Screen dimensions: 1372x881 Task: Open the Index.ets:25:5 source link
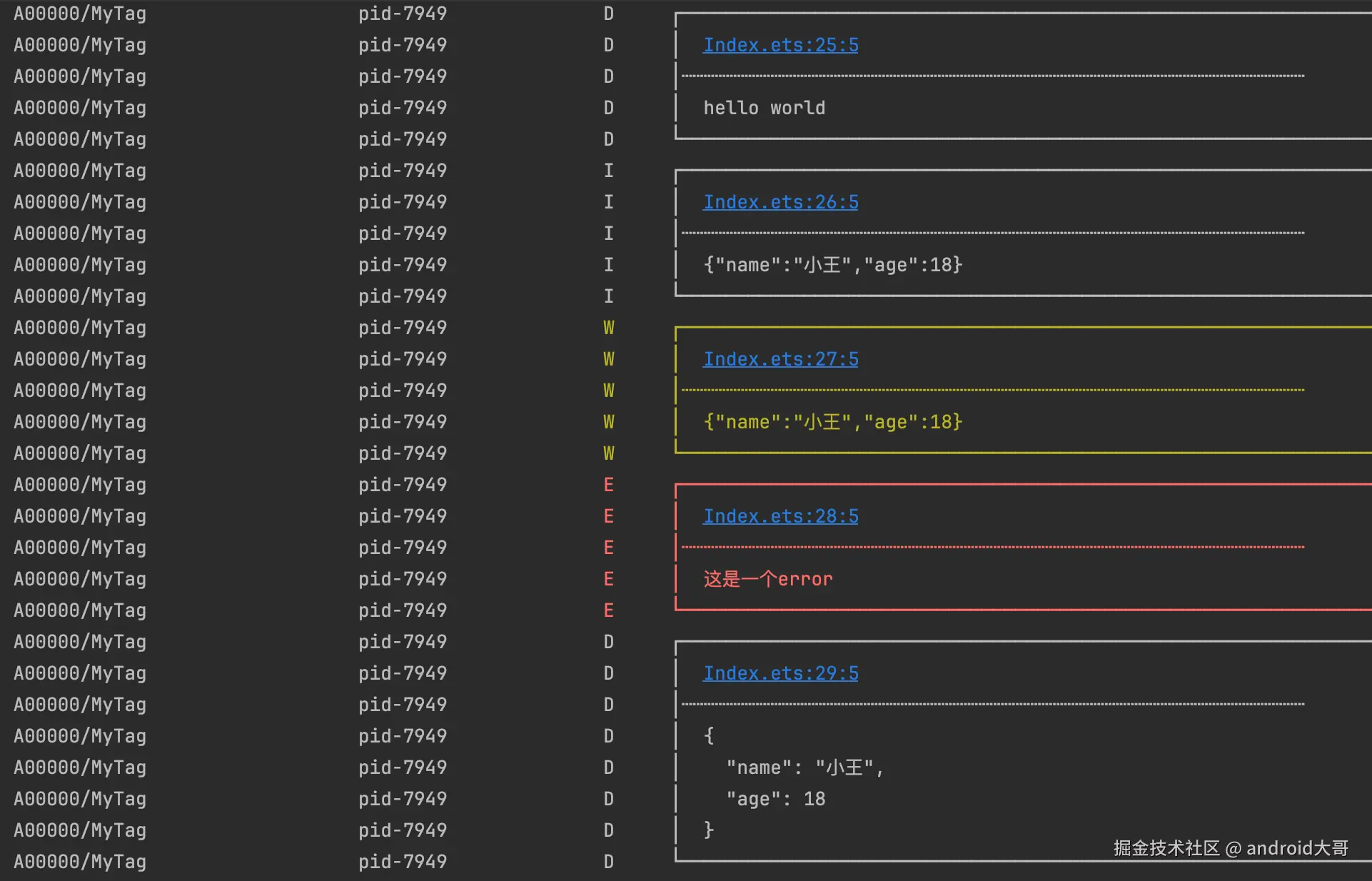tap(780, 45)
